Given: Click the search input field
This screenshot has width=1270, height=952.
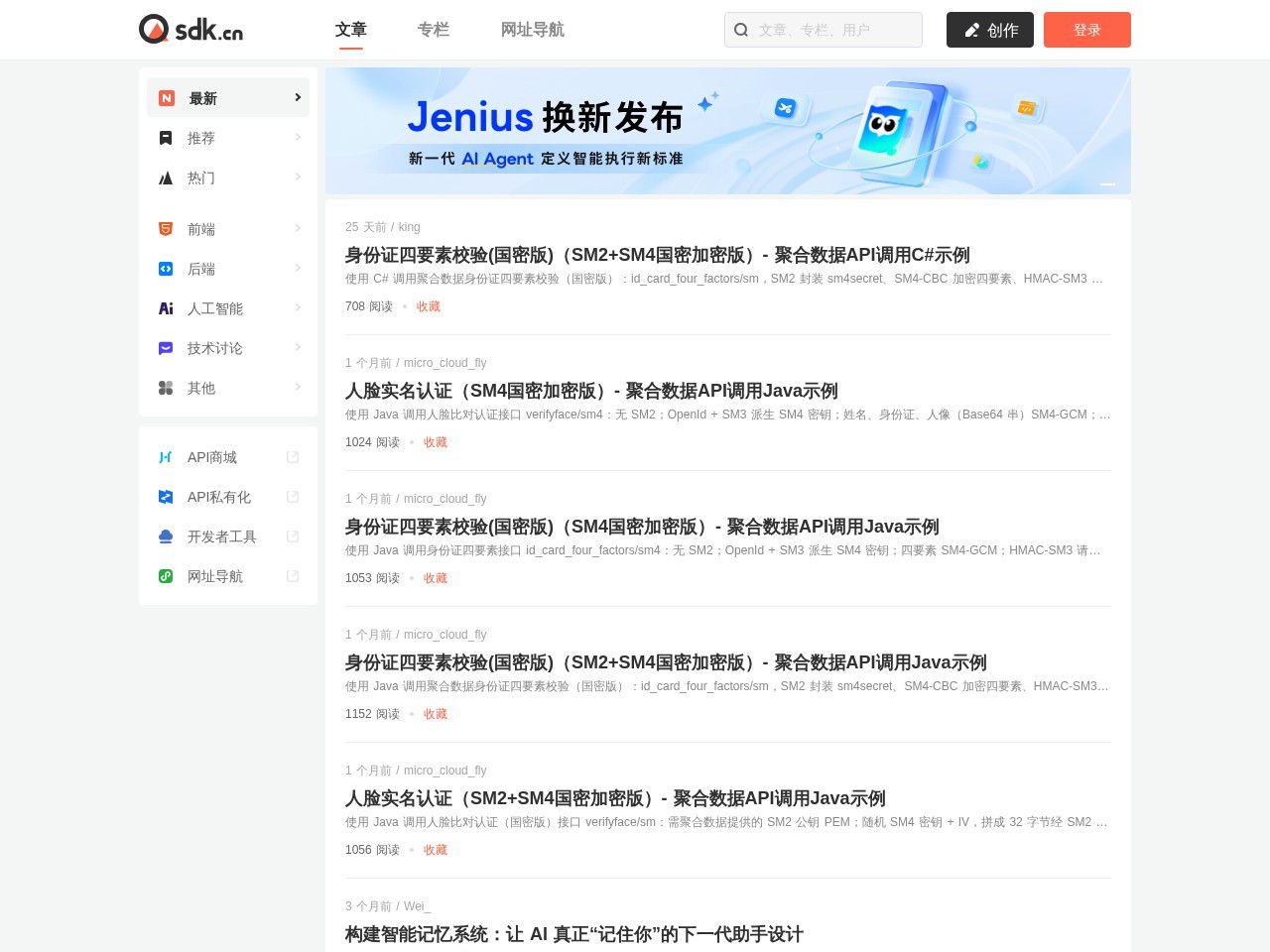Looking at the screenshot, I should pyautogui.click(x=824, y=30).
